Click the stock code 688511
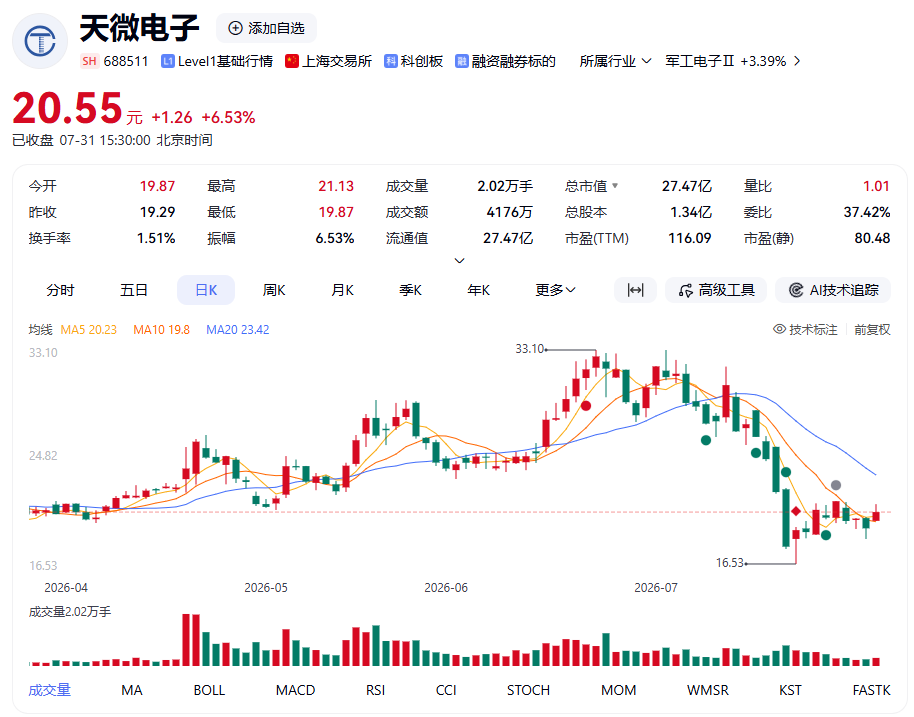The height and width of the screenshot is (717, 914). [x=126, y=61]
